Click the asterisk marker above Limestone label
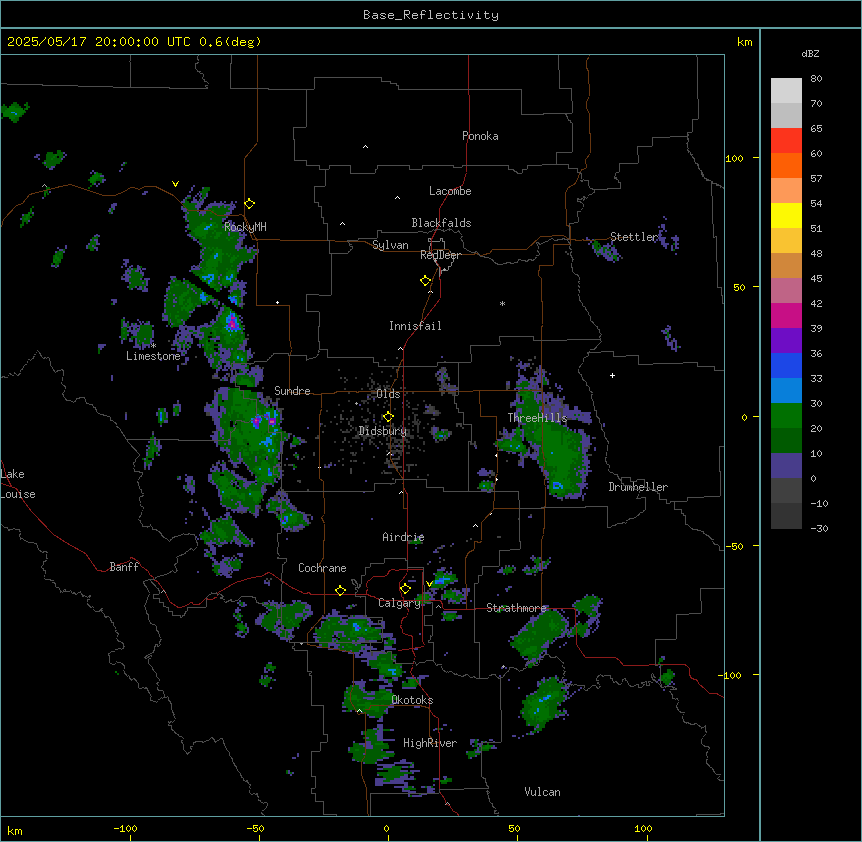Image resolution: width=862 pixels, height=842 pixels. click(154, 345)
